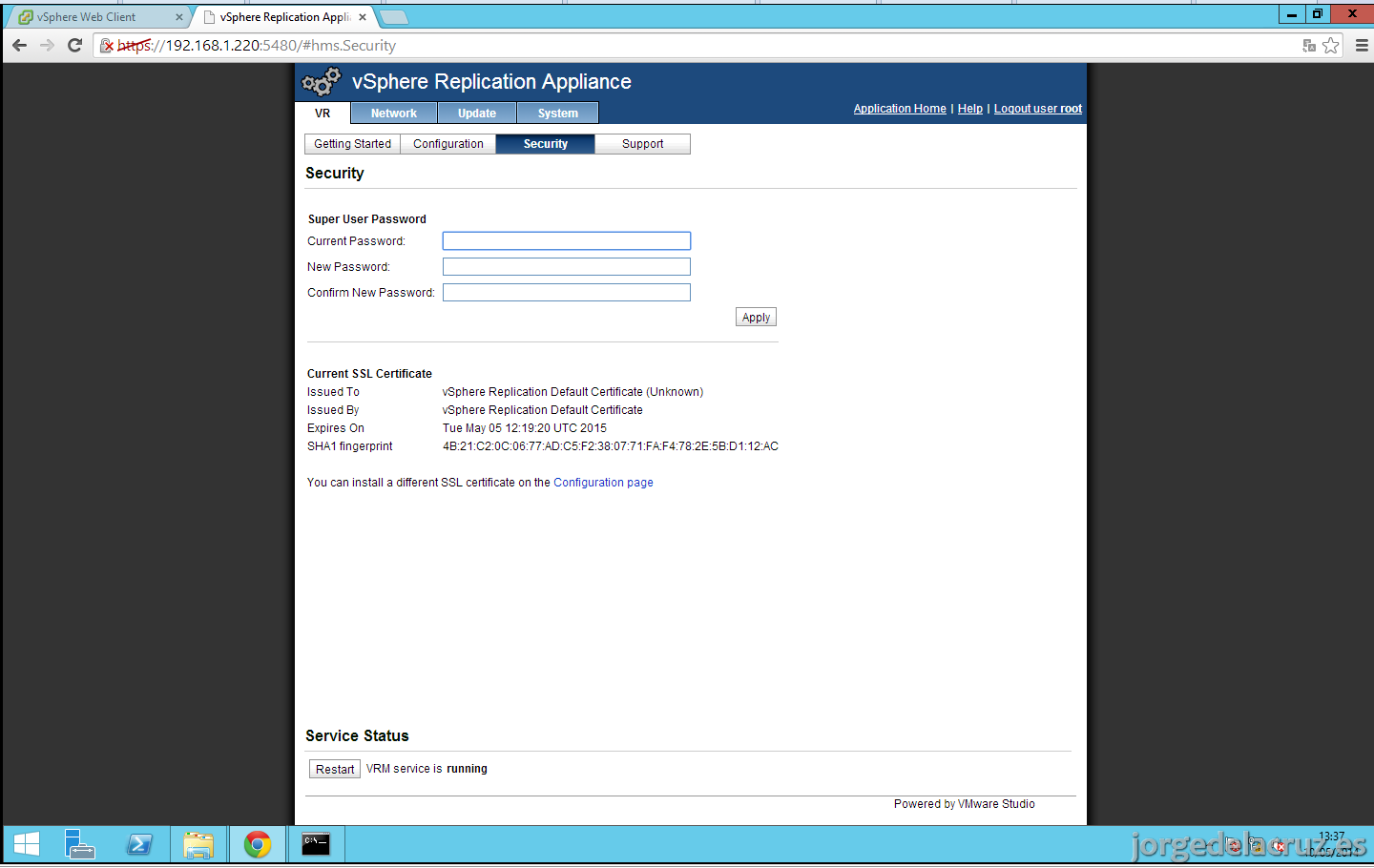Click the browser Back arrow
Viewport: 1374px width, 868px height.
(x=19, y=45)
